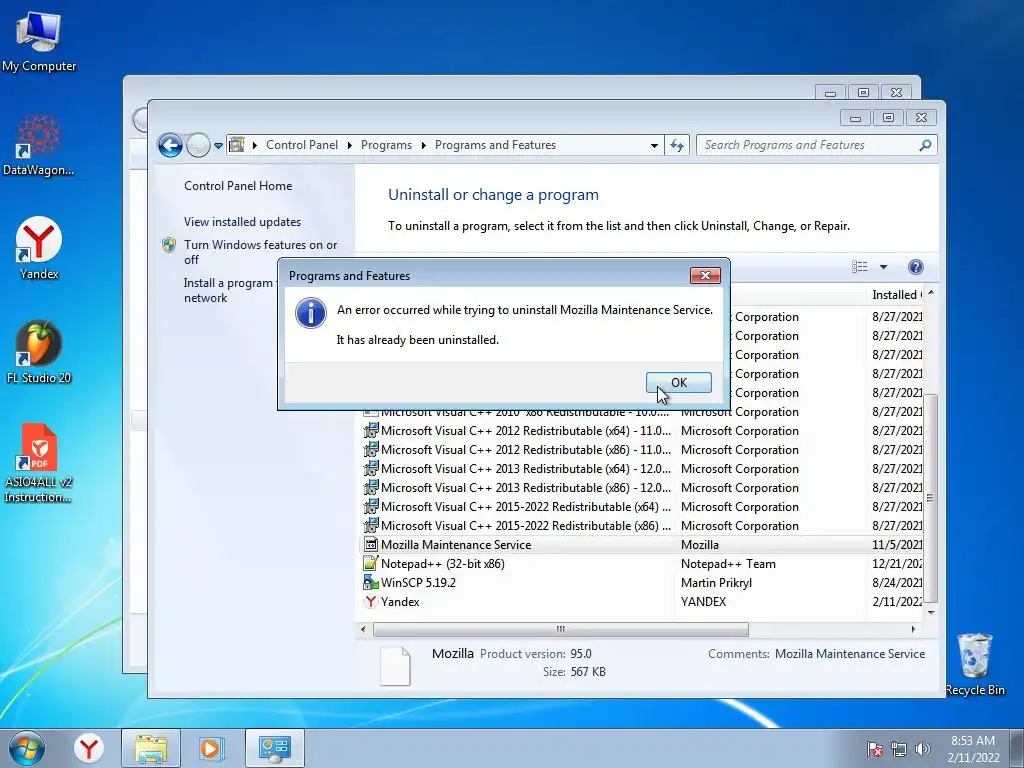Launch Yandex browser from the taskbar
The image size is (1024, 768).
[x=89, y=748]
